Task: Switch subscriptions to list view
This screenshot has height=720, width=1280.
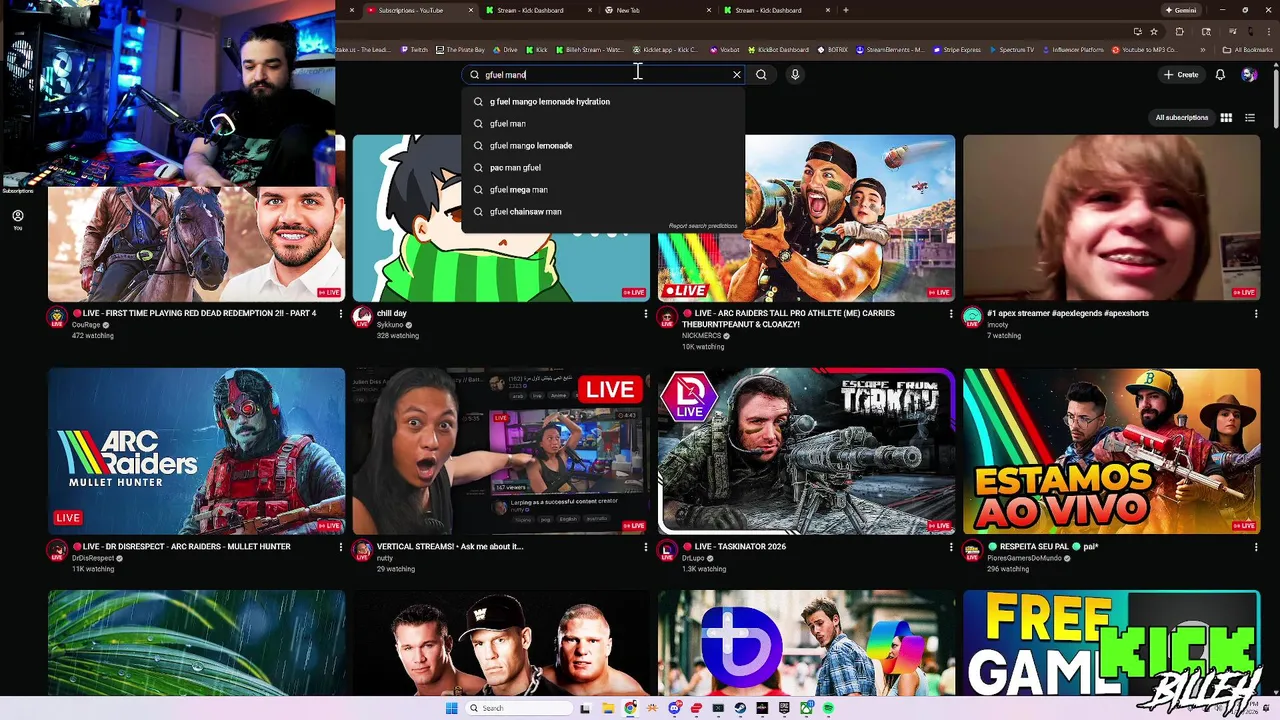Action: (1250, 118)
